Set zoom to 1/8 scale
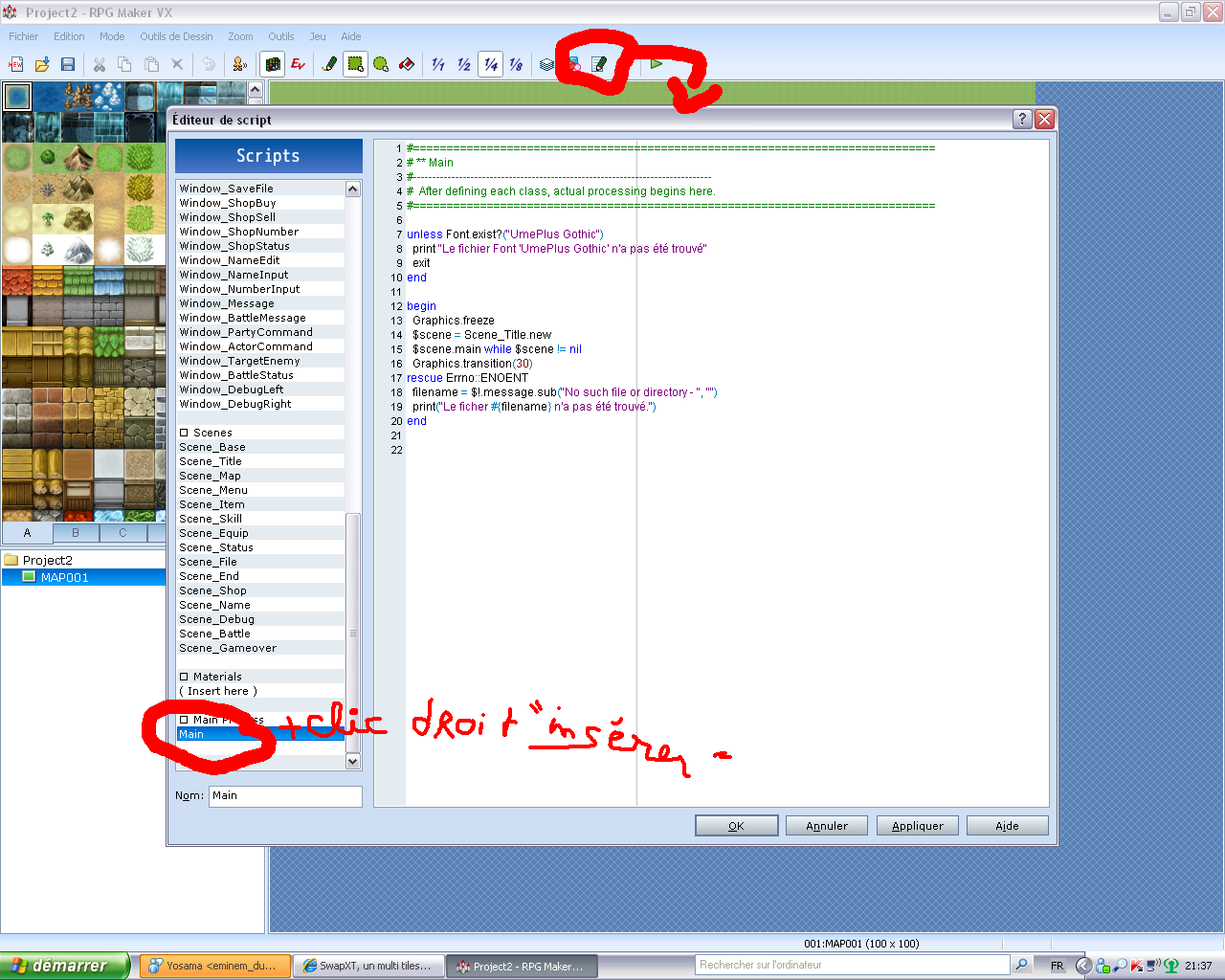Screen dimensions: 1225x980 pyautogui.click(x=516, y=64)
